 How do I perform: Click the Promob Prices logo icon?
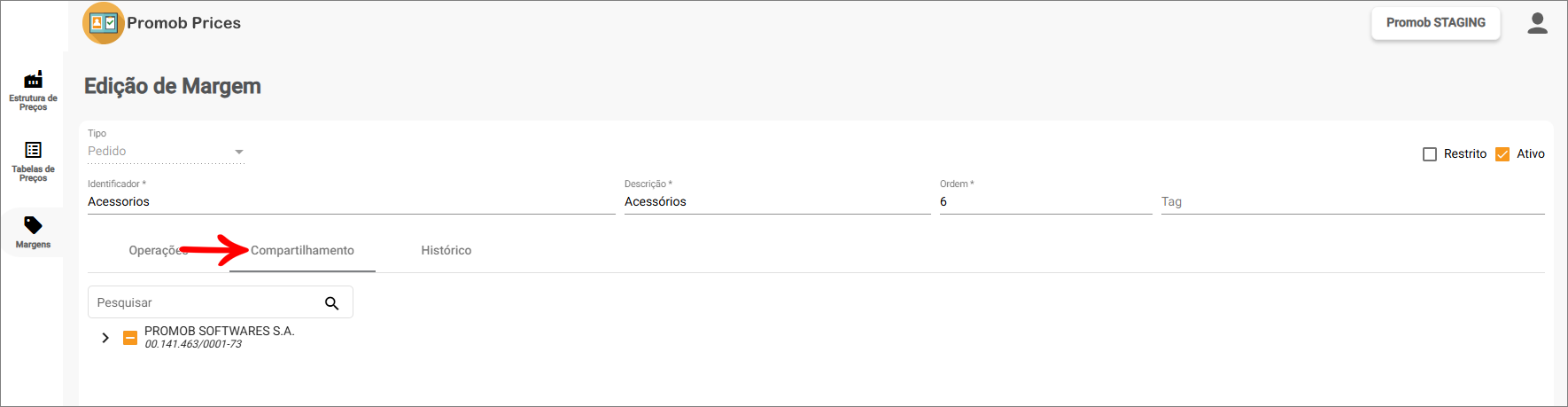pyautogui.click(x=104, y=23)
